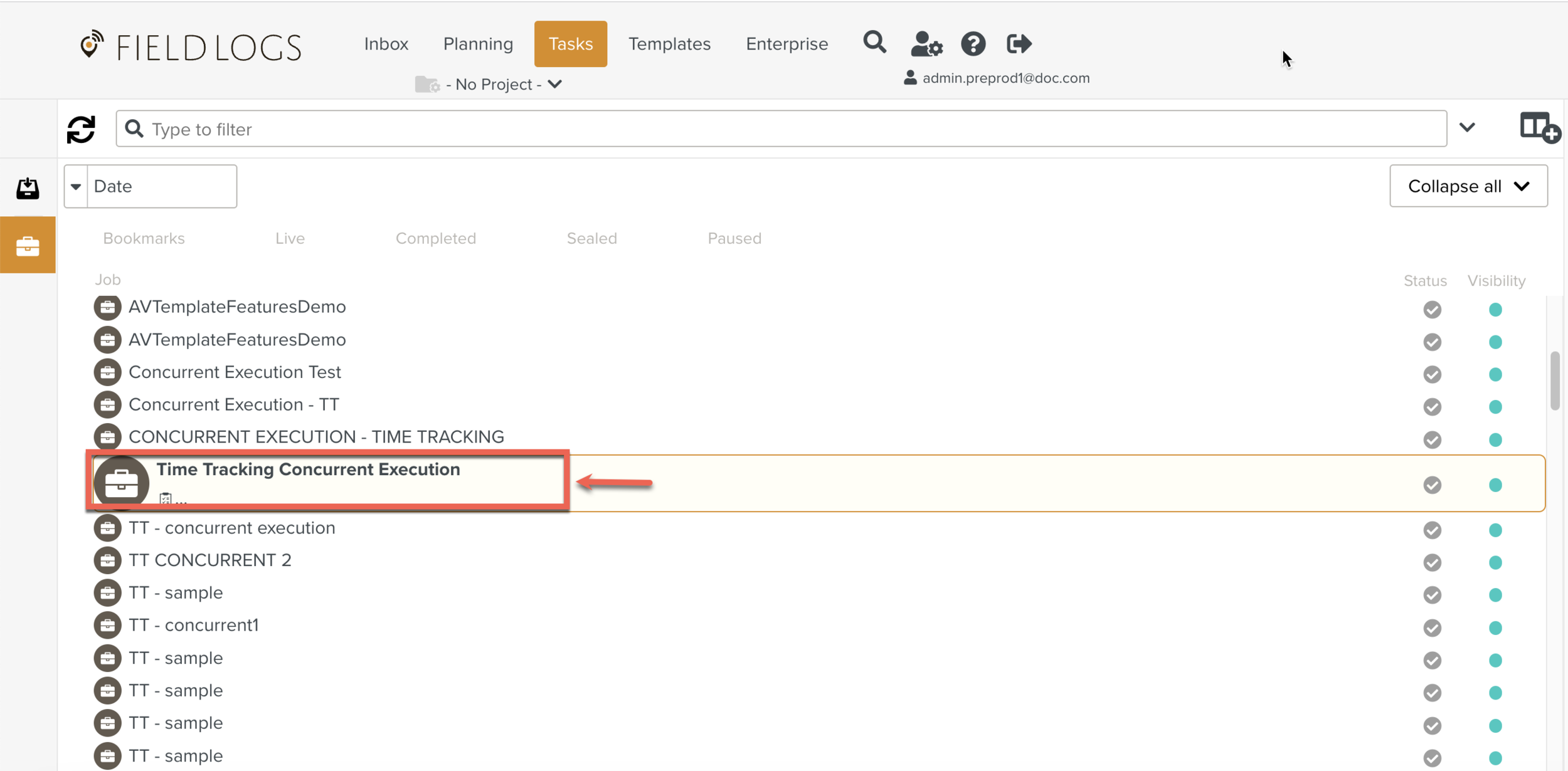This screenshot has height=771, width=1568.
Task: Open the Date grouping dropdown
Action: click(x=151, y=186)
